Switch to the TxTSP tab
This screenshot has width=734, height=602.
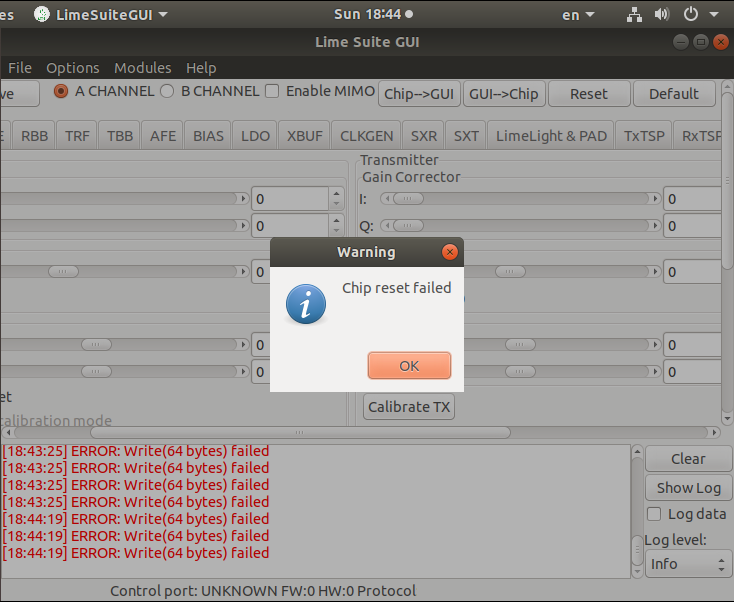pyautogui.click(x=644, y=136)
